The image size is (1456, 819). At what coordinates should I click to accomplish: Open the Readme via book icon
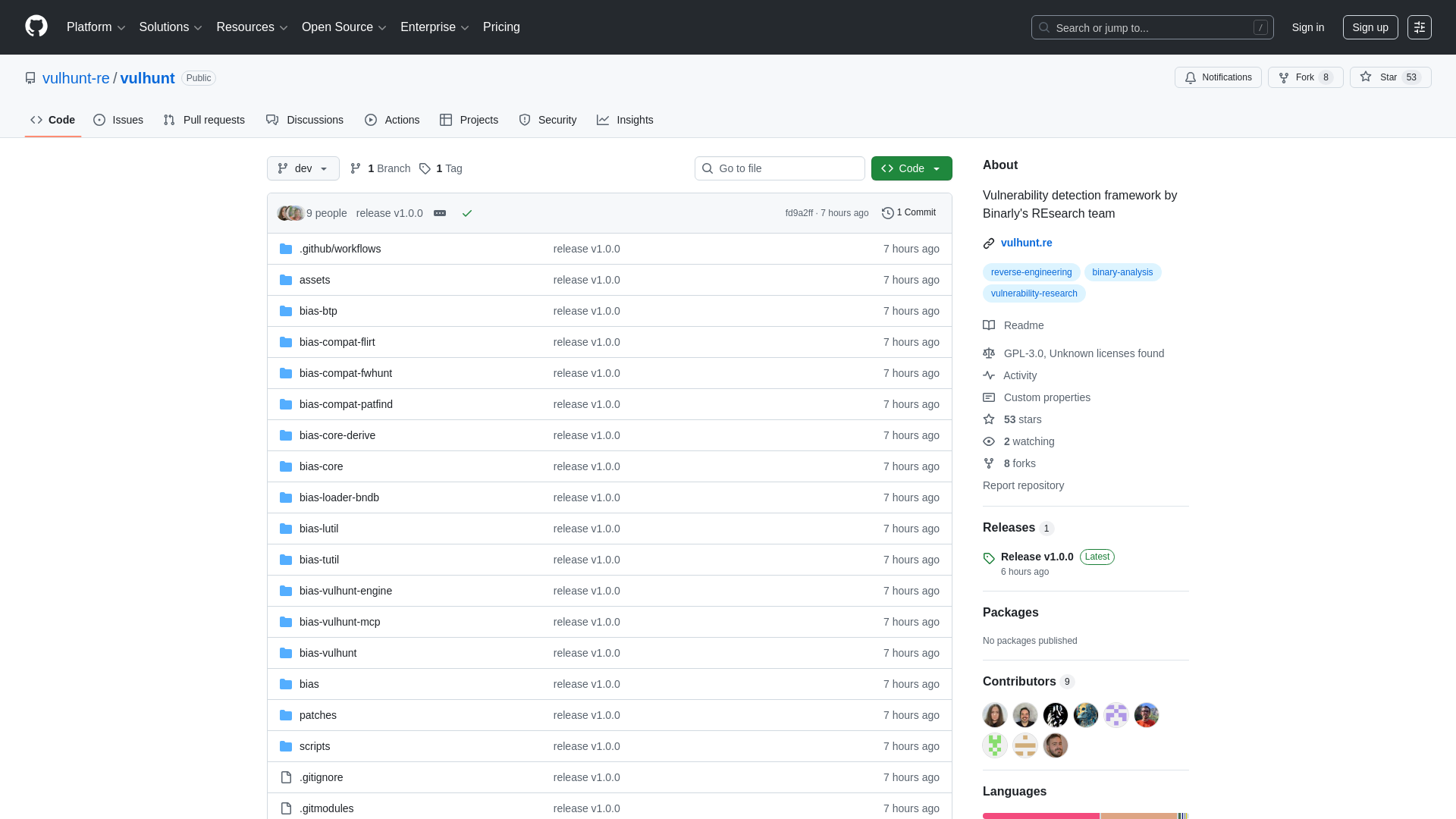989,325
